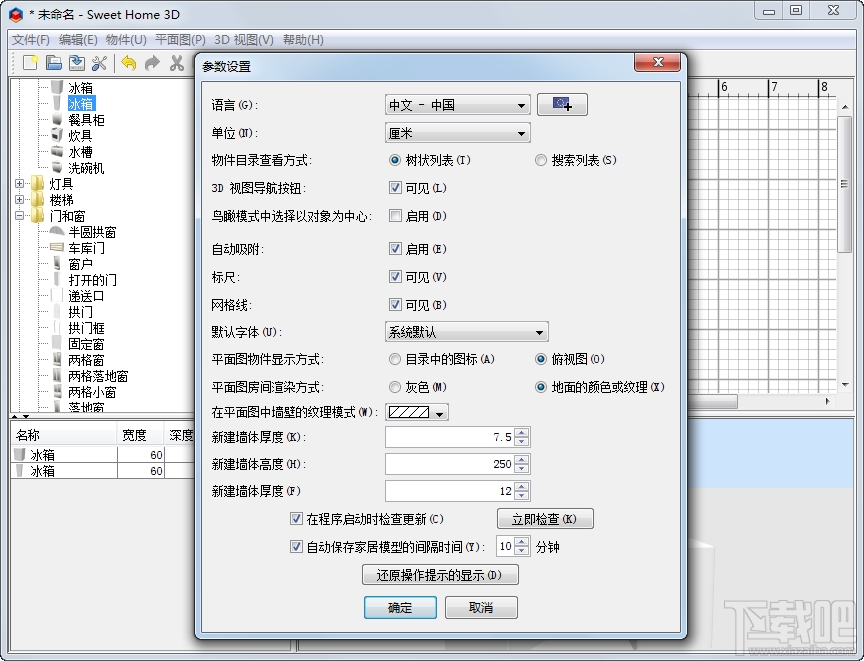
Task: Toggle 标尺 可见 checkbox
Action: 395,277
